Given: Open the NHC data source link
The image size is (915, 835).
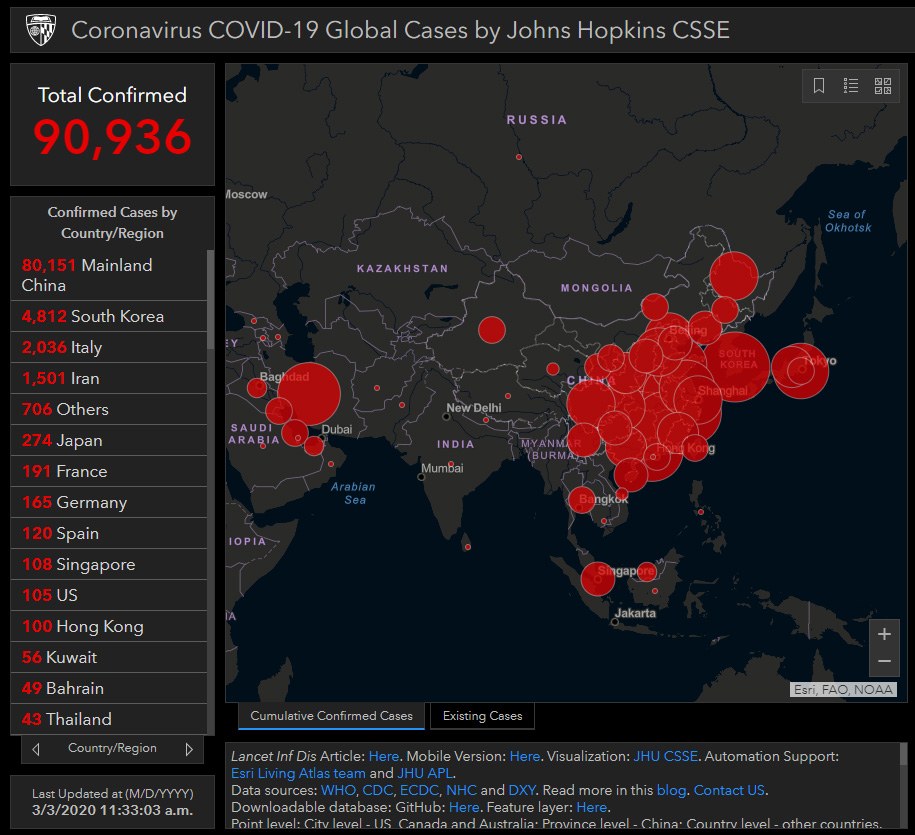Looking at the screenshot, I should [461, 790].
